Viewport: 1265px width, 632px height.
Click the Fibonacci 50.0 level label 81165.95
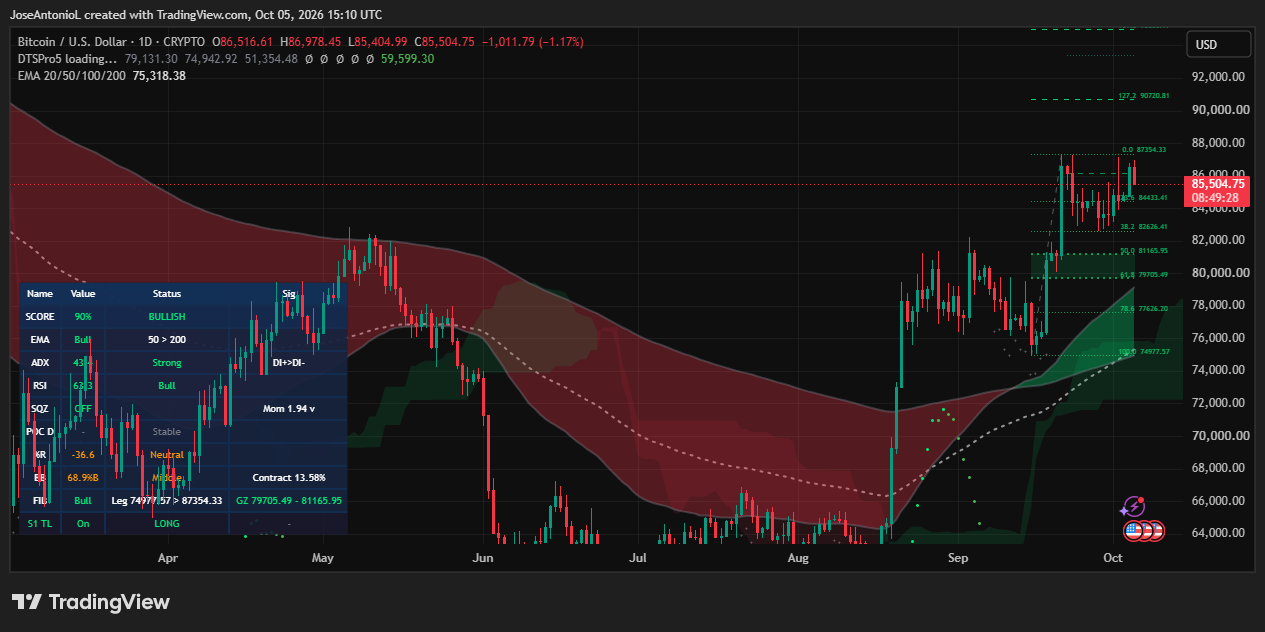tap(1144, 251)
